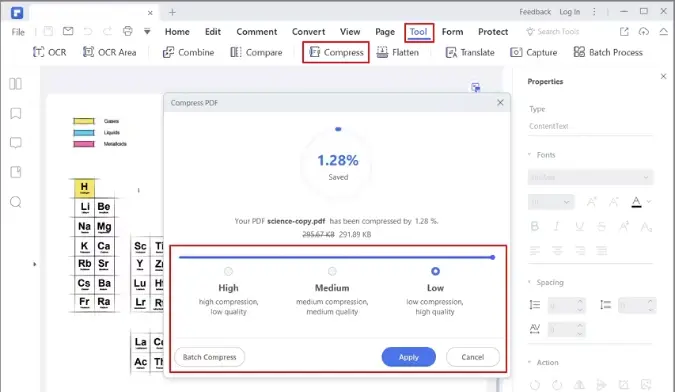675x392 pixels.
Task: Click the redo arrow icon
Action: click(x=108, y=31)
